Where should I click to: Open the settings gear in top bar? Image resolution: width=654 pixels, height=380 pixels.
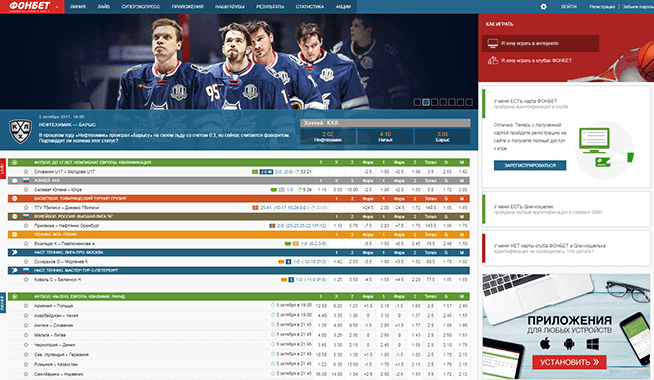pos(543,7)
